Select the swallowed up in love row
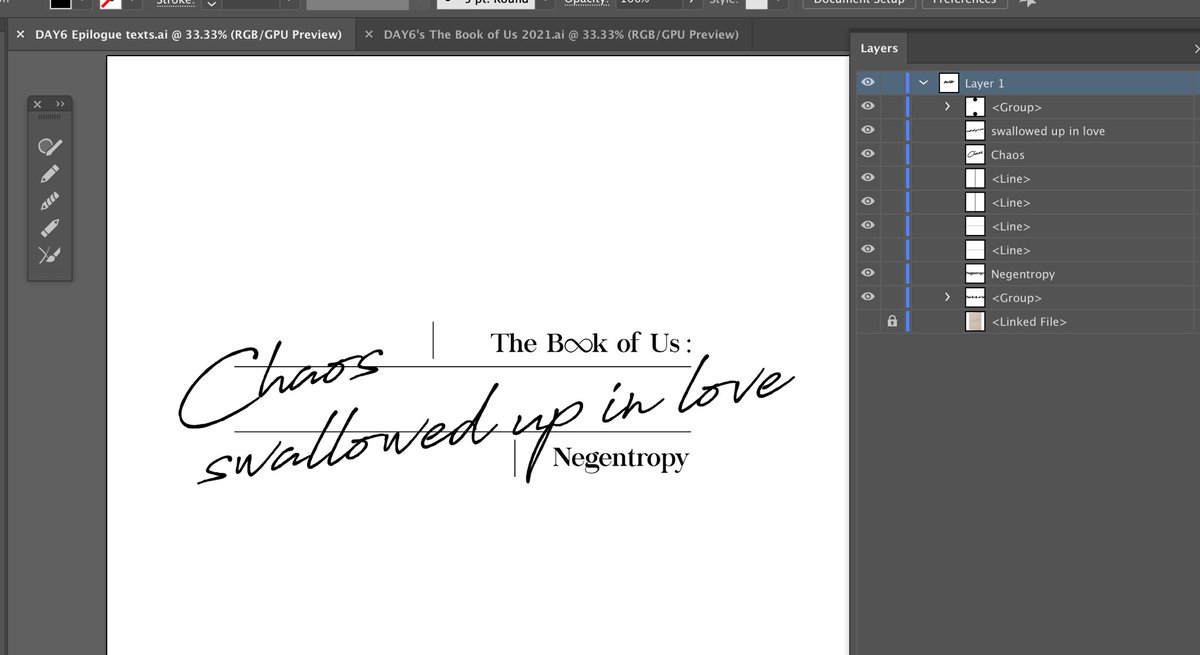 (x=1028, y=131)
